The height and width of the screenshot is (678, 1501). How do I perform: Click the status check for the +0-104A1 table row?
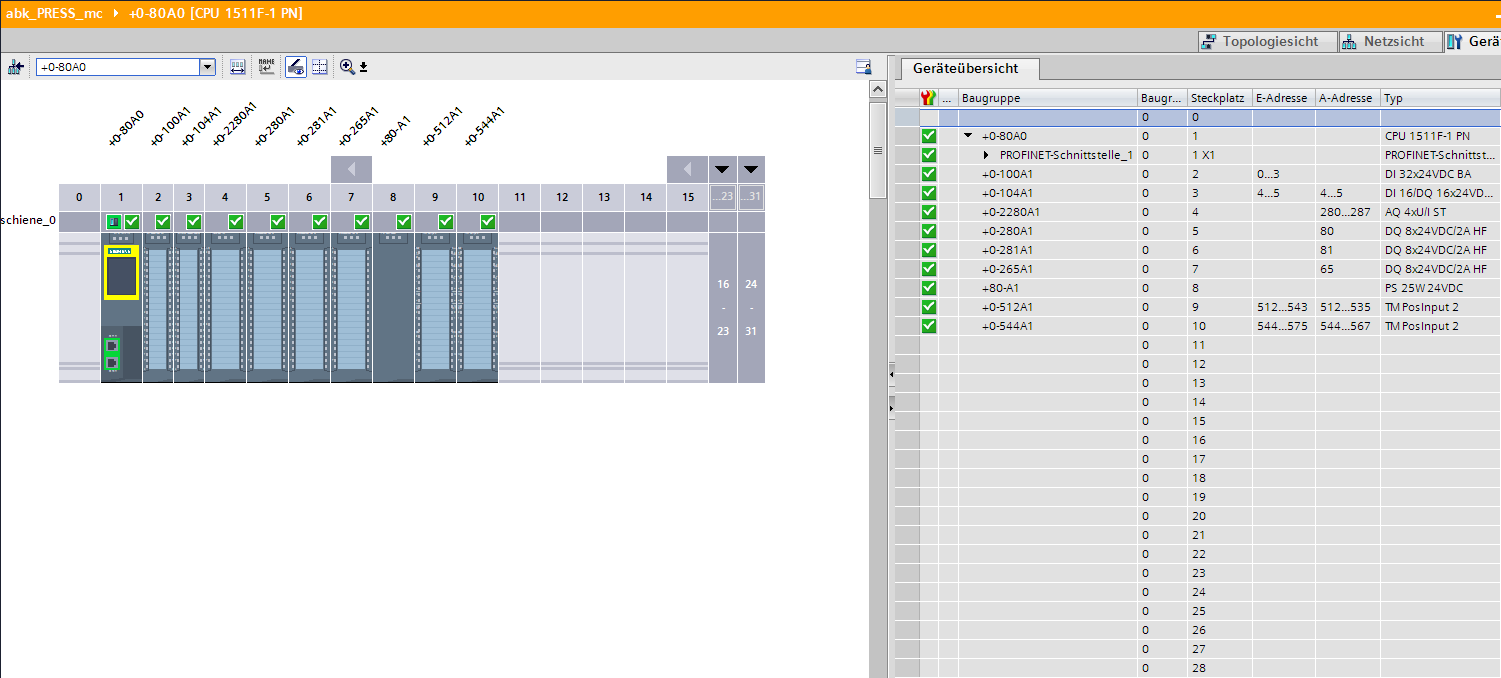tap(929, 193)
